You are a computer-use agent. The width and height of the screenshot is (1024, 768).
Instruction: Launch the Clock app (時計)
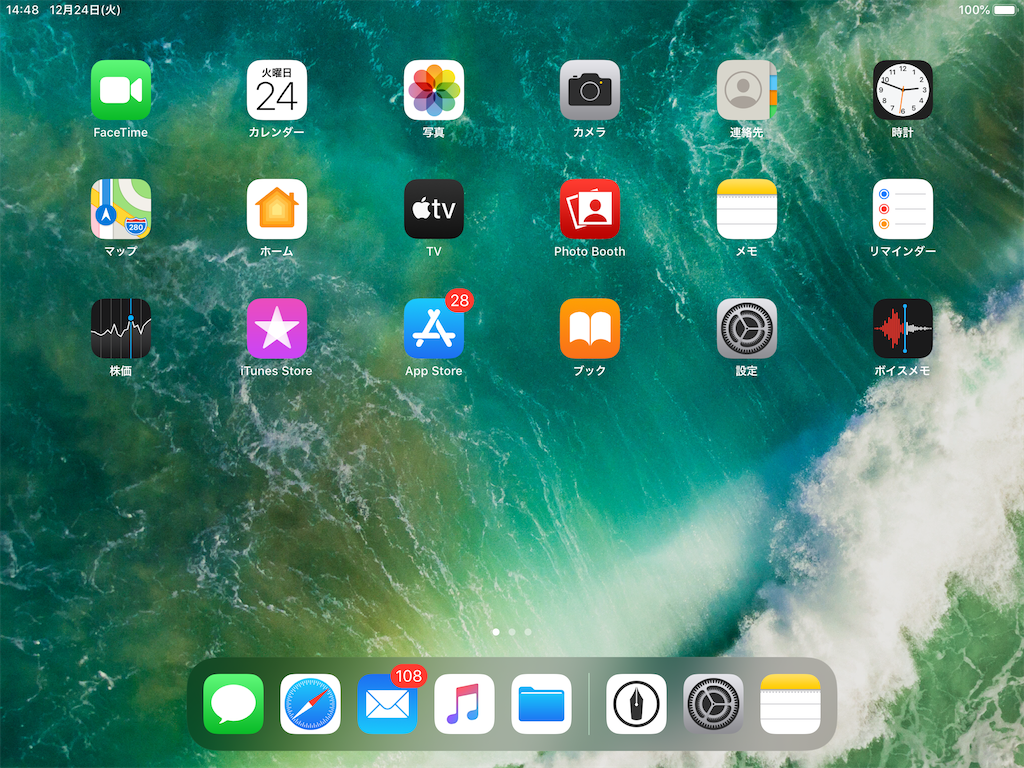(x=903, y=90)
